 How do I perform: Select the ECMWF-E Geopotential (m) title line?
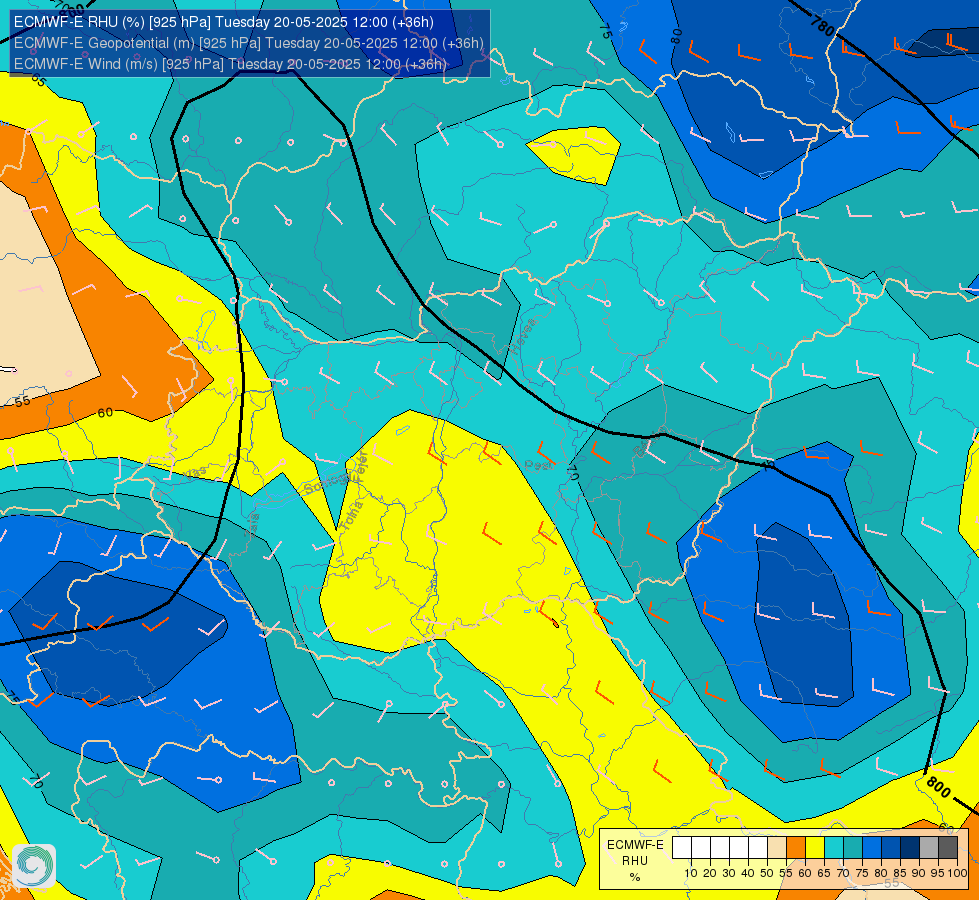(x=248, y=43)
